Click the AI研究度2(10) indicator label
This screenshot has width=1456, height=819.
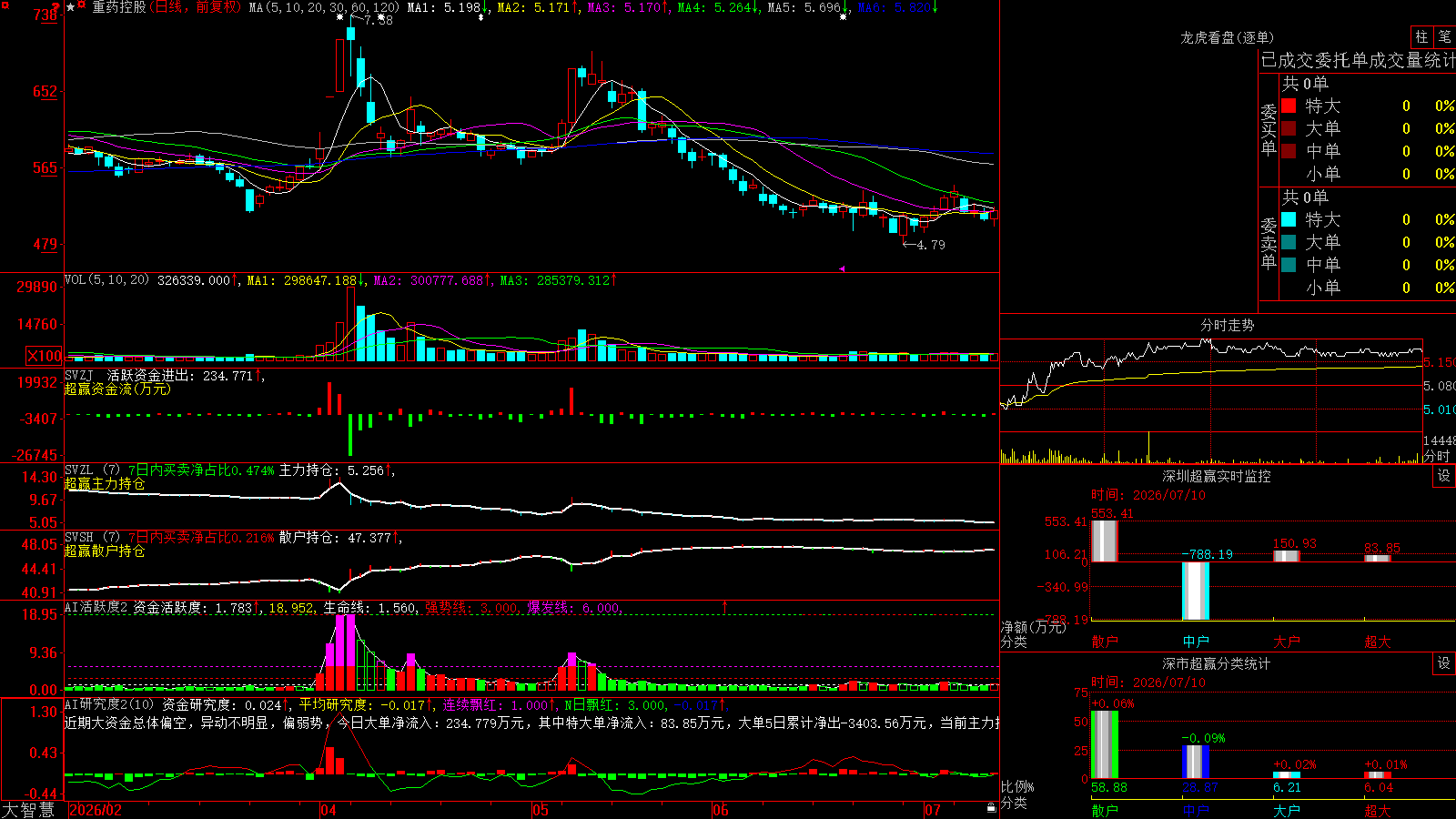[x=109, y=704]
